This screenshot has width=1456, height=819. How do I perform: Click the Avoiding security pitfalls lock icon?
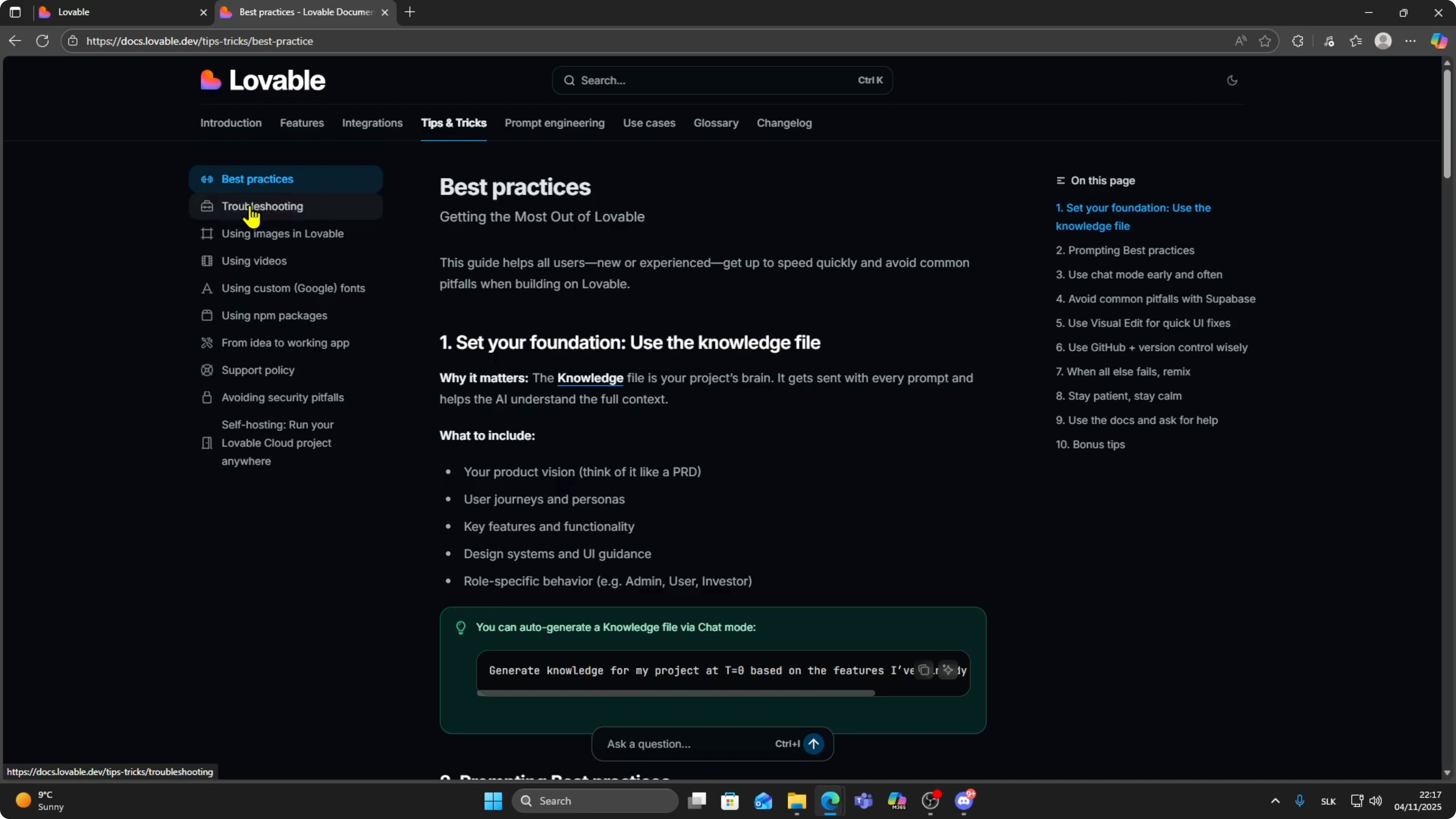207,397
